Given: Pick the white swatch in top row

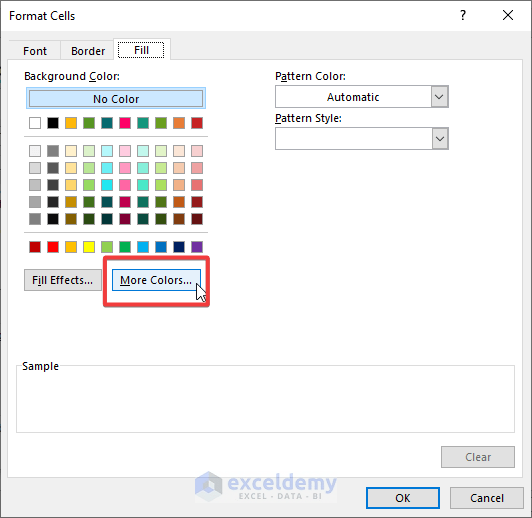Looking at the screenshot, I should coord(35,123).
